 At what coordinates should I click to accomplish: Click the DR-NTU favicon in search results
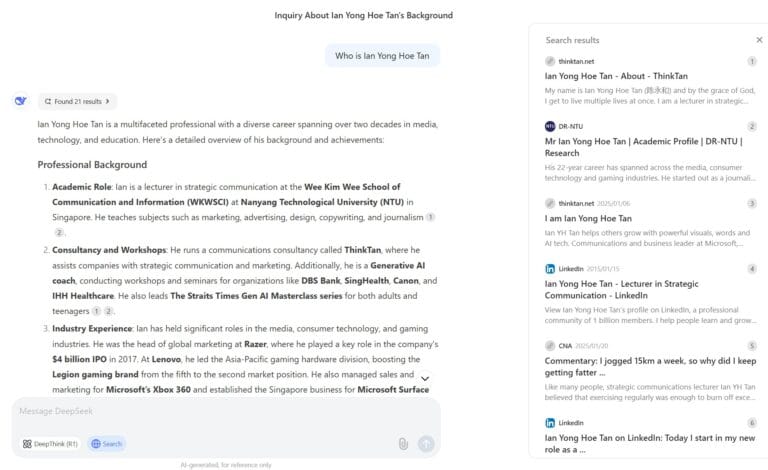(550, 126)
